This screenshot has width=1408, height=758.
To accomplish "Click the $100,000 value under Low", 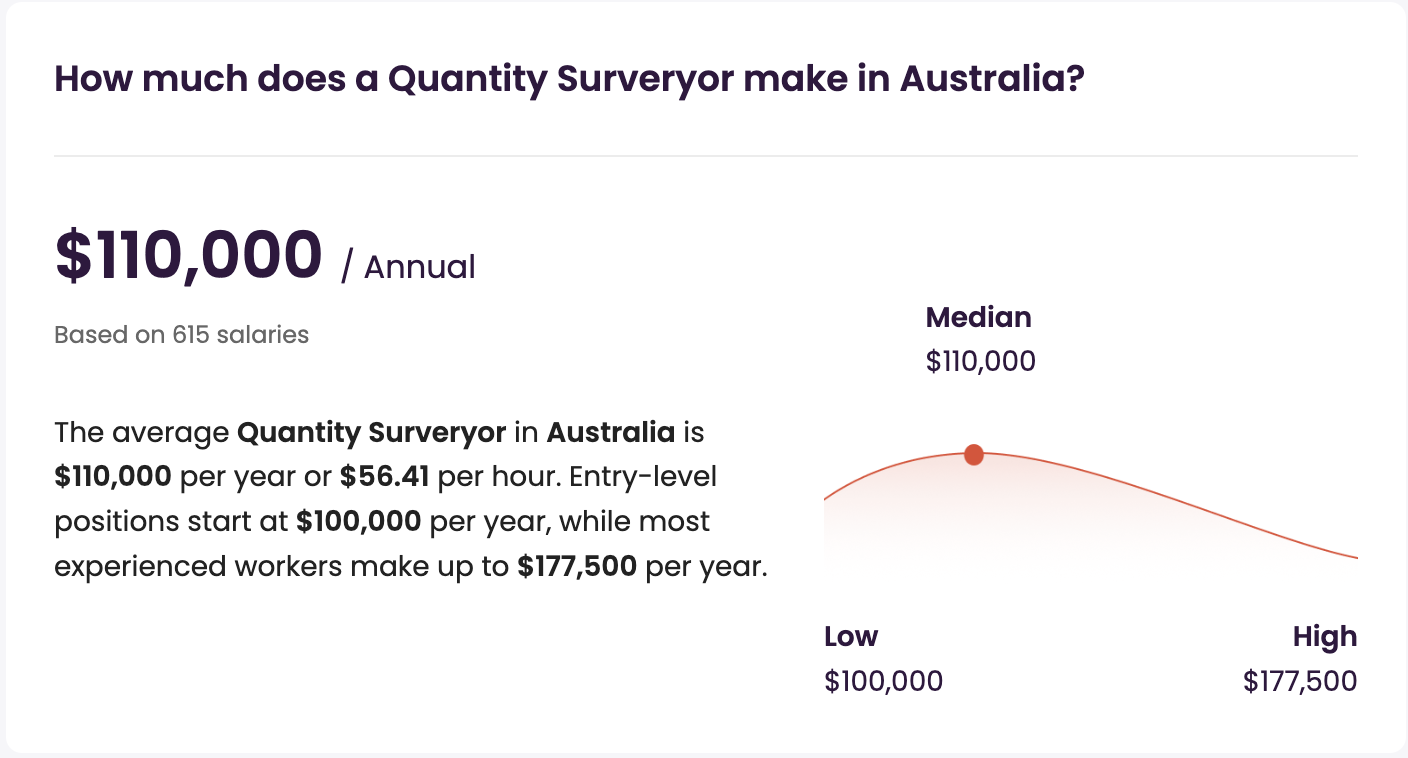I will (883, 681).
